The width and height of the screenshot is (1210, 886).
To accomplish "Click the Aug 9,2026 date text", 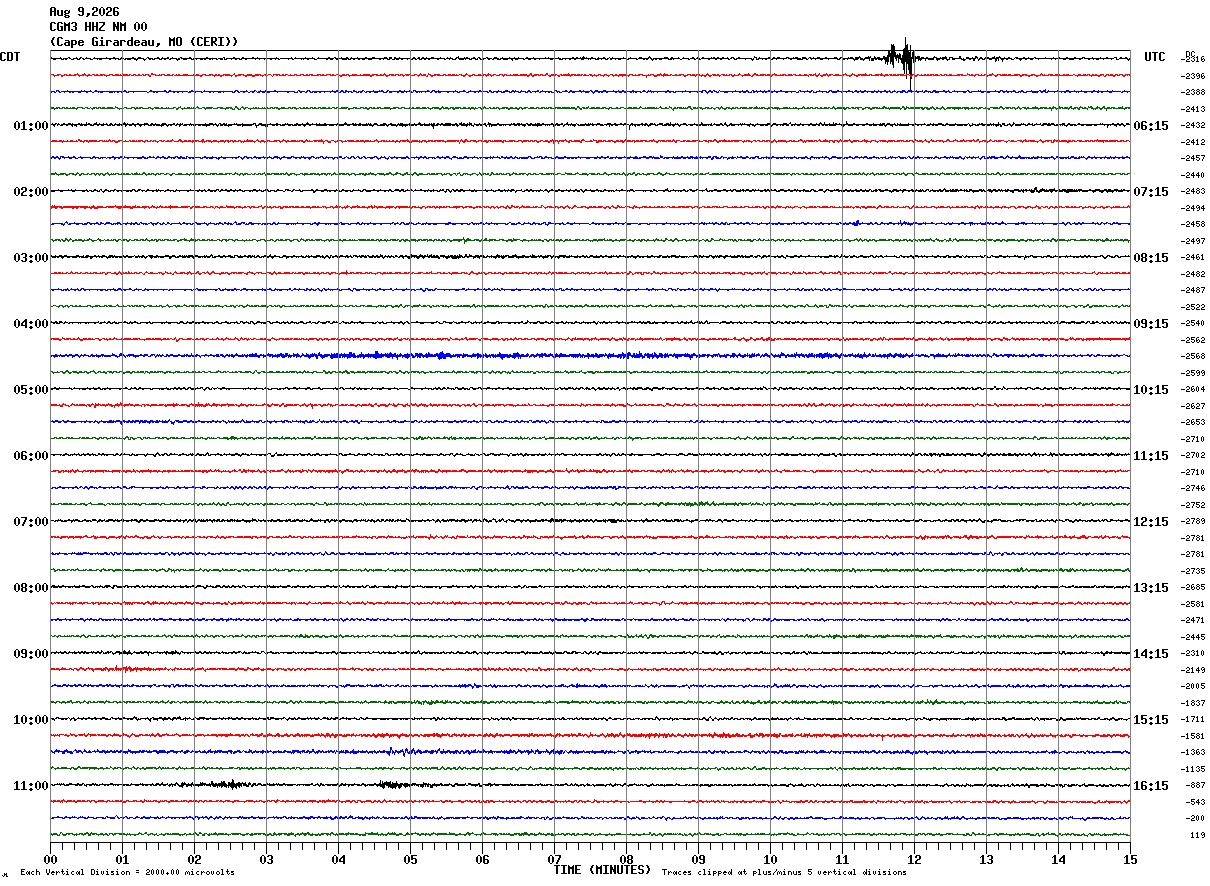I will click(x=84, y=12).
